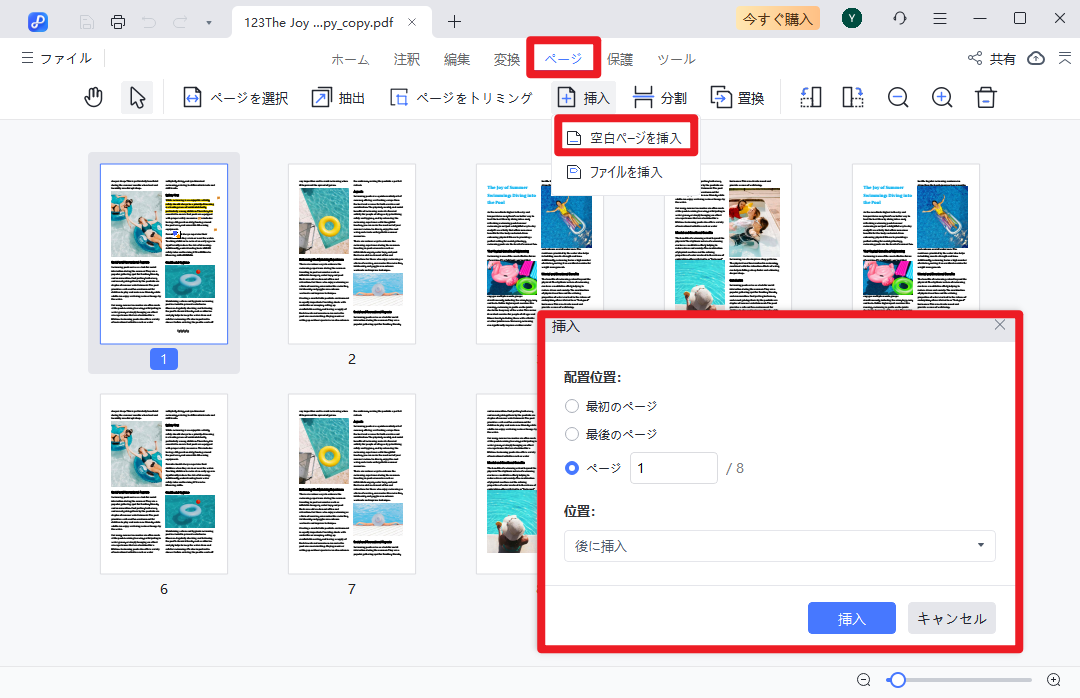Select the hand pan tool
The width and height of the screenshot is (1080, 698).
tap(94, 97)
